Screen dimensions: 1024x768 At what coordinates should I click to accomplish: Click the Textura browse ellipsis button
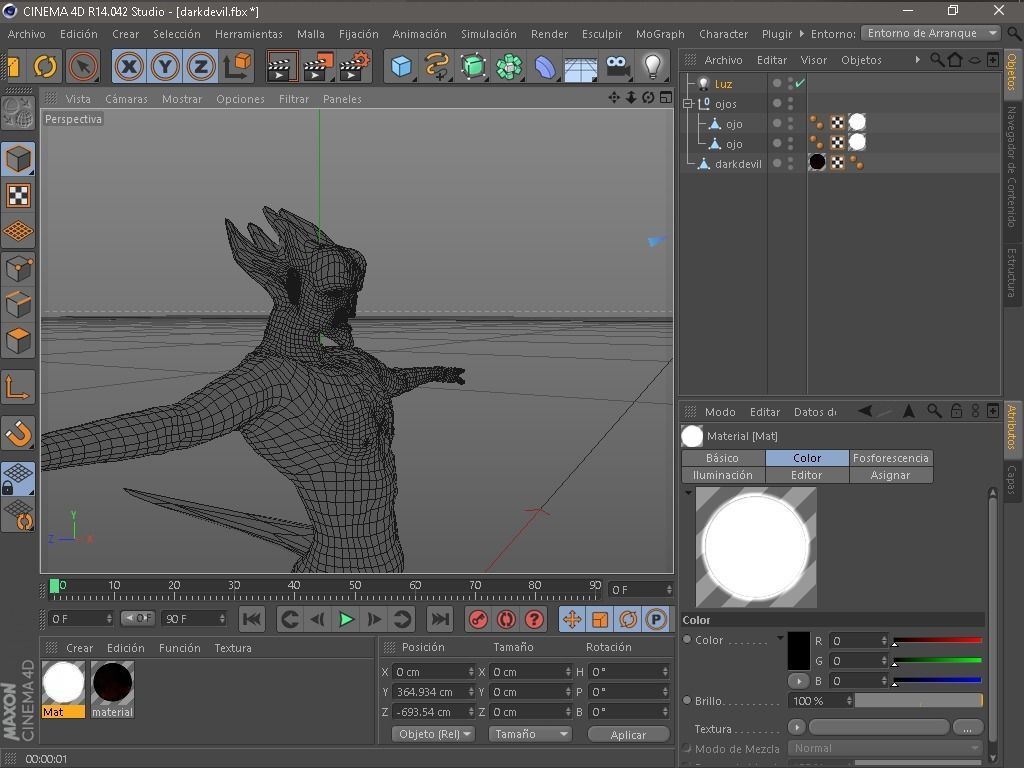[968, 727]
